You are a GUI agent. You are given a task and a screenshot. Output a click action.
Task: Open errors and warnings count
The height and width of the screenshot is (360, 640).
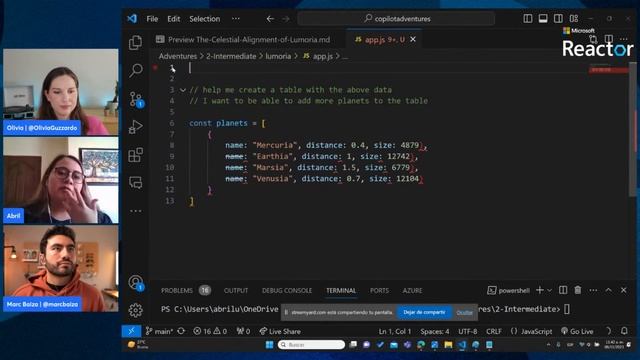pos(210,331)
